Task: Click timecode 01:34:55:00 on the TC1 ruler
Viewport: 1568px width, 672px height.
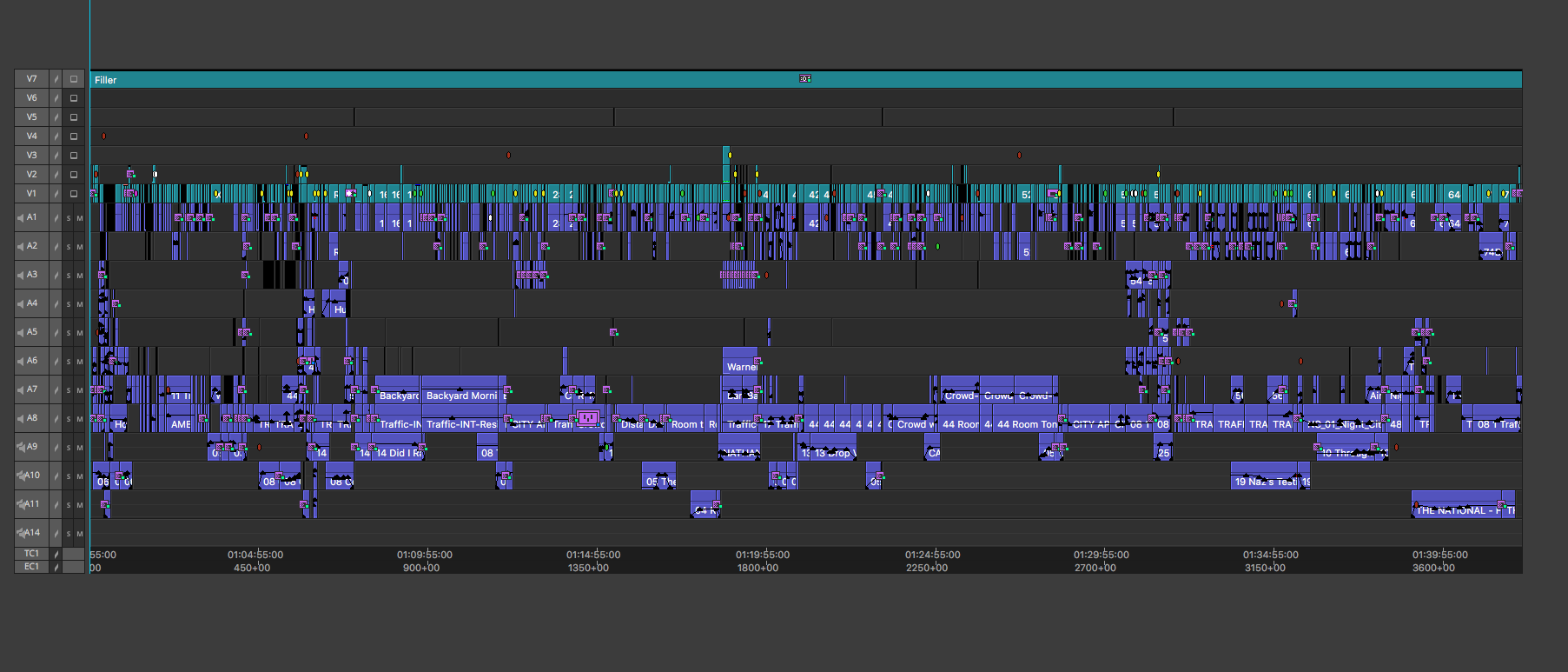Action: click(x=1270, y=555)
